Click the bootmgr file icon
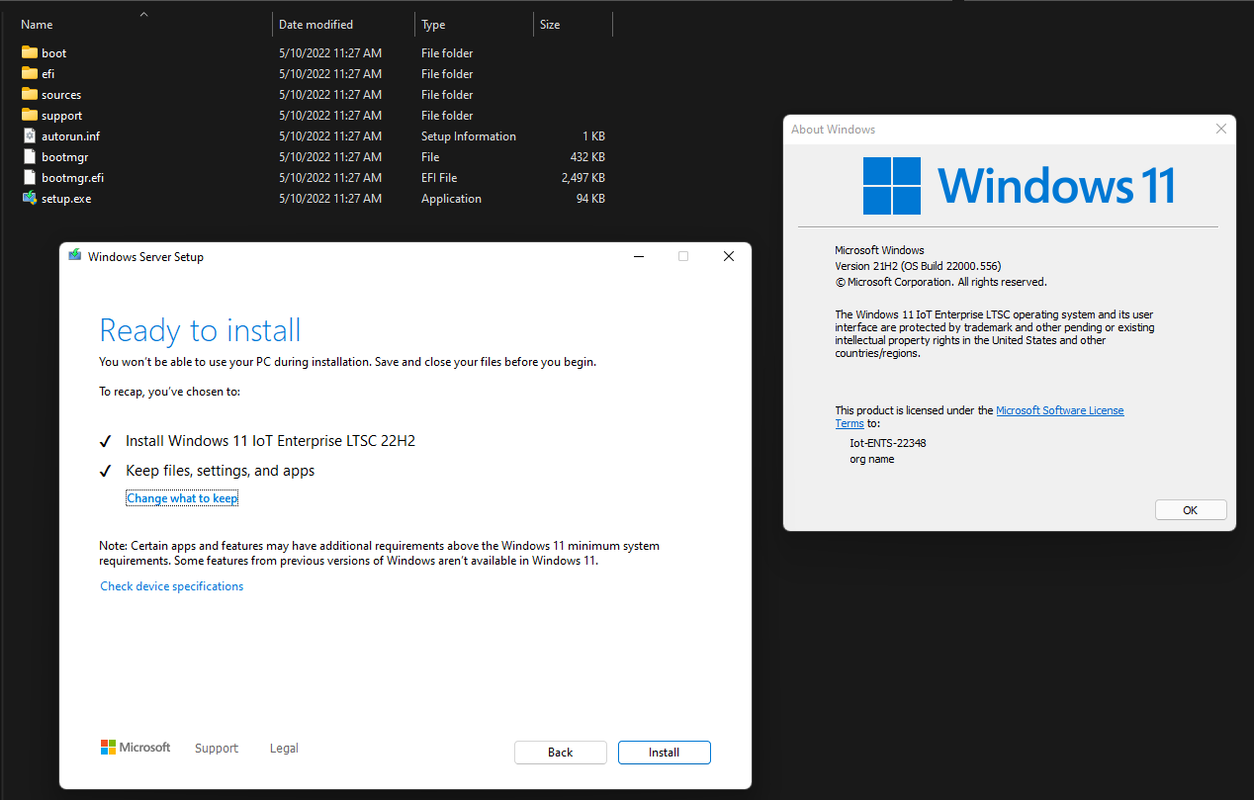 pos(29,157)
